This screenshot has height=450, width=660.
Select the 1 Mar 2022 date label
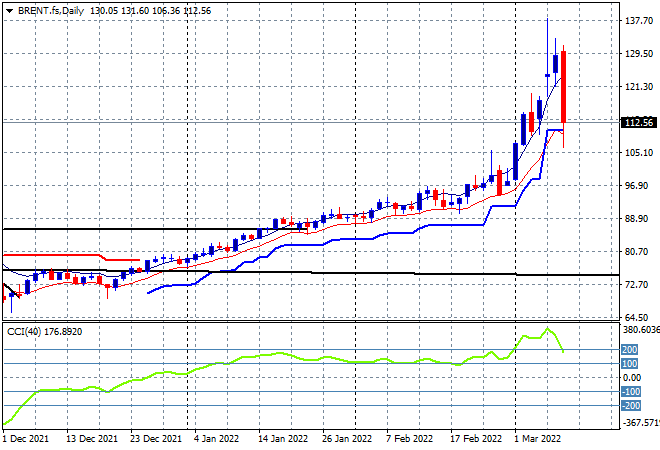tap(540, 439)
